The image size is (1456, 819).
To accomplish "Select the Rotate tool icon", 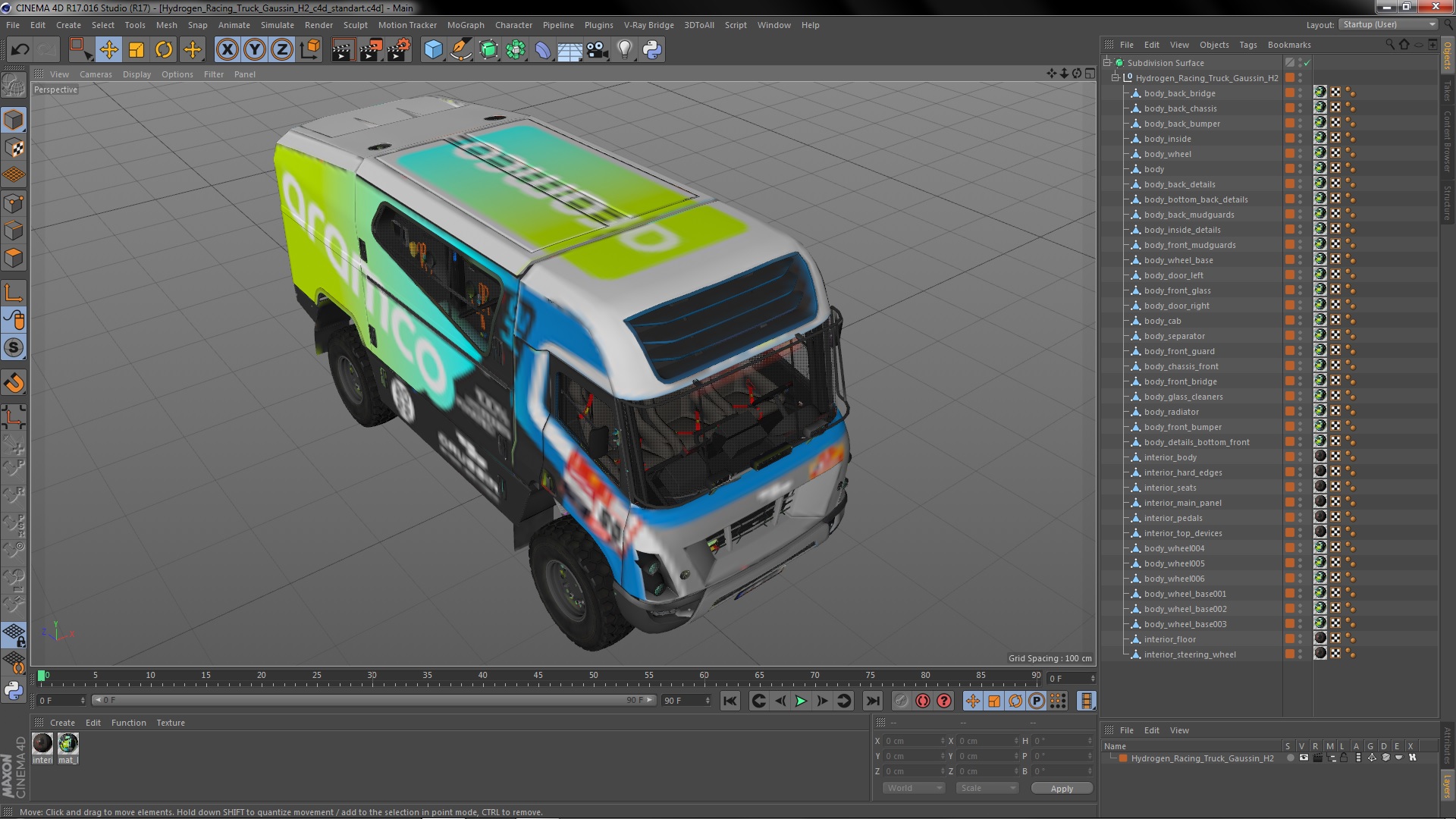I will pos(164,50).
